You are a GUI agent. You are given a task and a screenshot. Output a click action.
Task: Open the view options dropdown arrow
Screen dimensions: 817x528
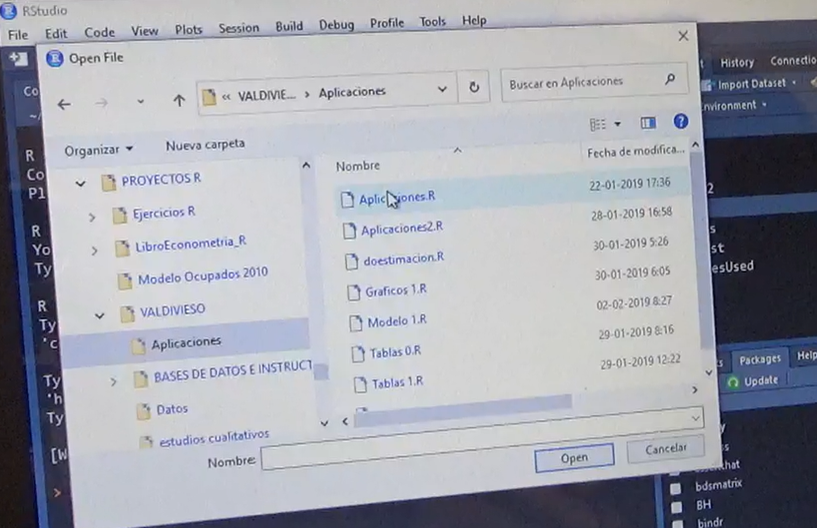617,124
